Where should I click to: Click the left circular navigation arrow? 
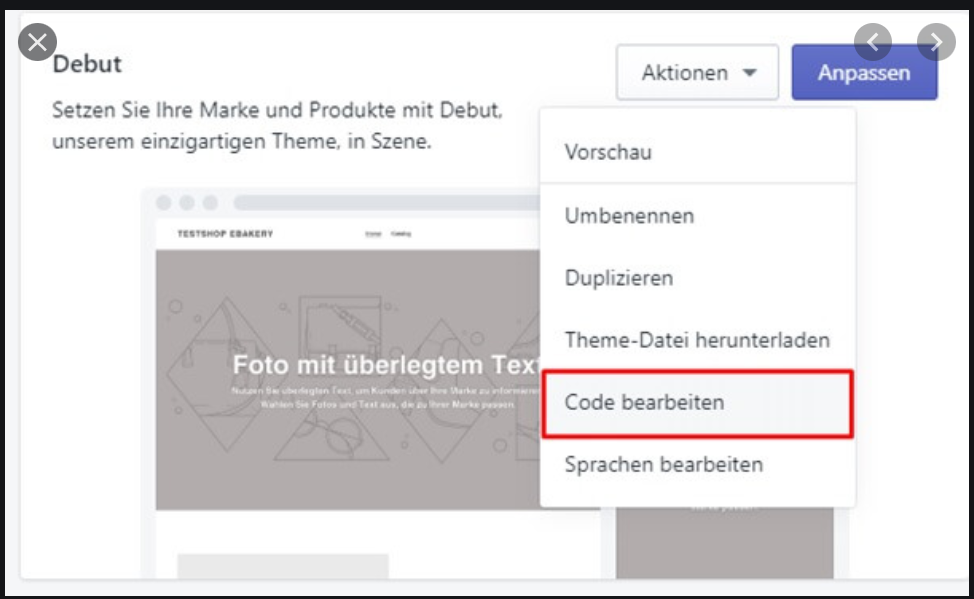pos(873,42)
